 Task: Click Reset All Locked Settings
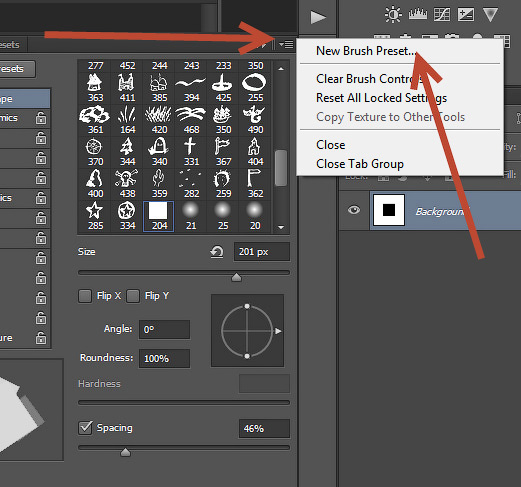click(x=381, y=98)
